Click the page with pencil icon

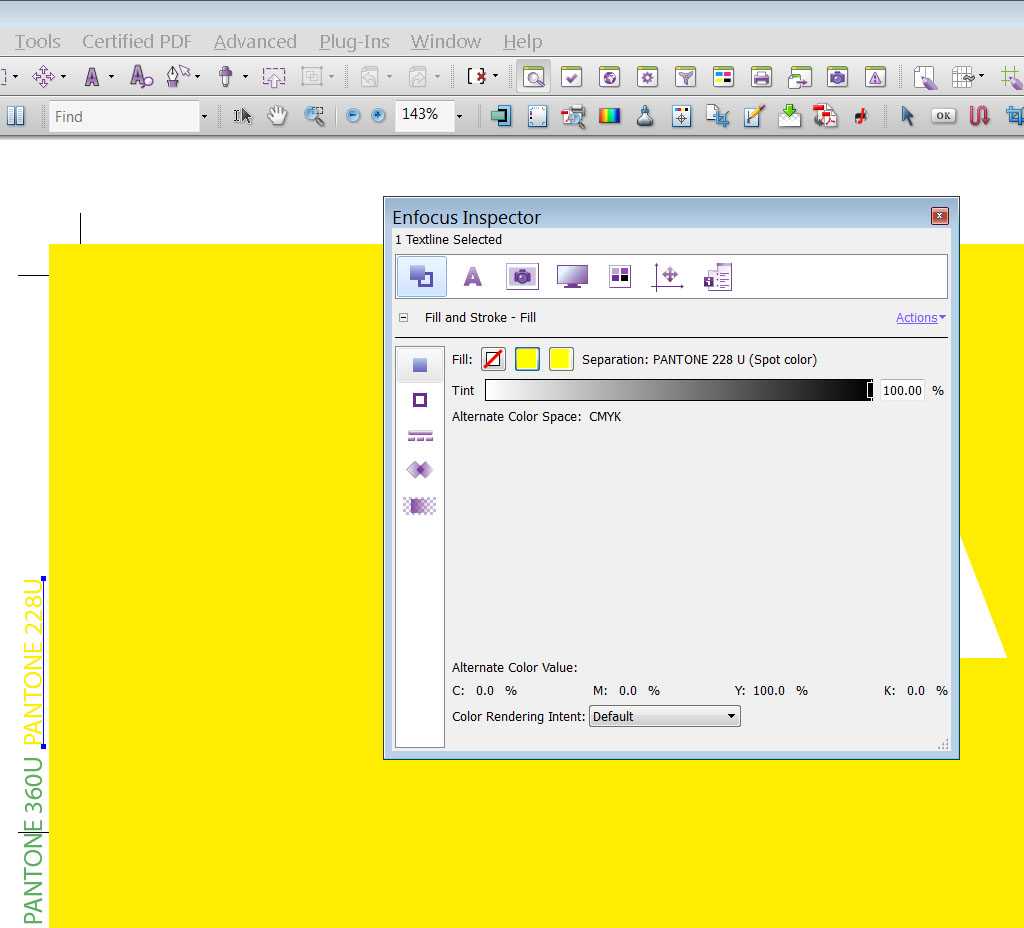[925, 77]
